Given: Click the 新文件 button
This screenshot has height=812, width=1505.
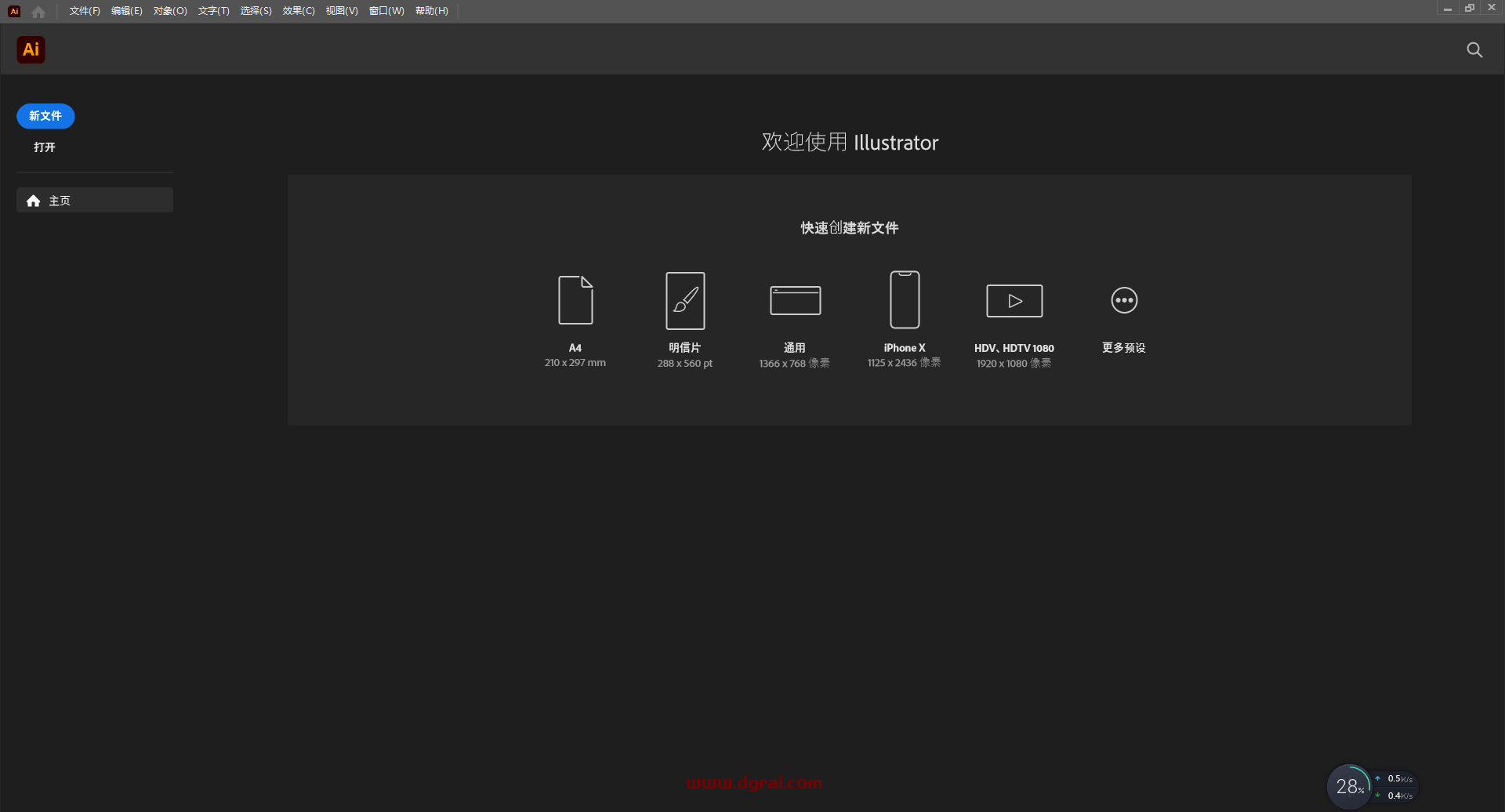Looking at the screenshot, I should coord(45,115).
